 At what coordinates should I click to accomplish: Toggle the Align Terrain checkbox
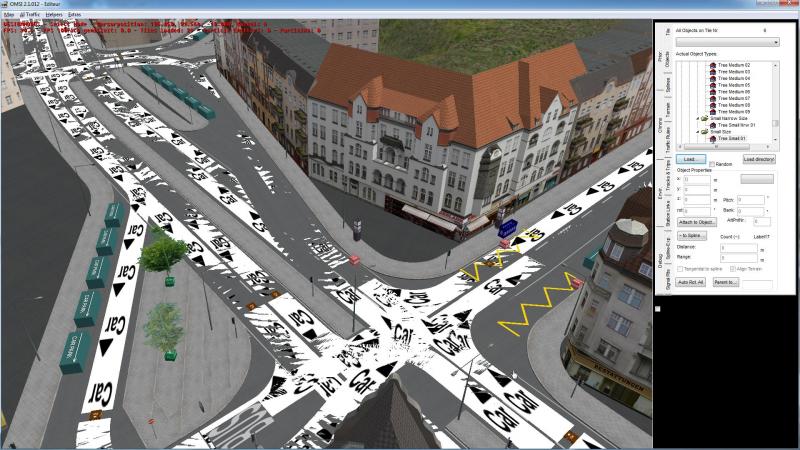point(733,269)
